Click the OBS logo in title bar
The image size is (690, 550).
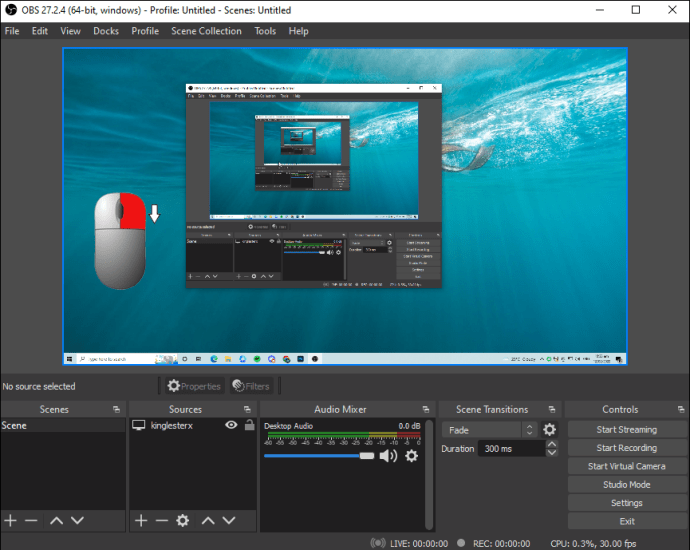(11, 10)
